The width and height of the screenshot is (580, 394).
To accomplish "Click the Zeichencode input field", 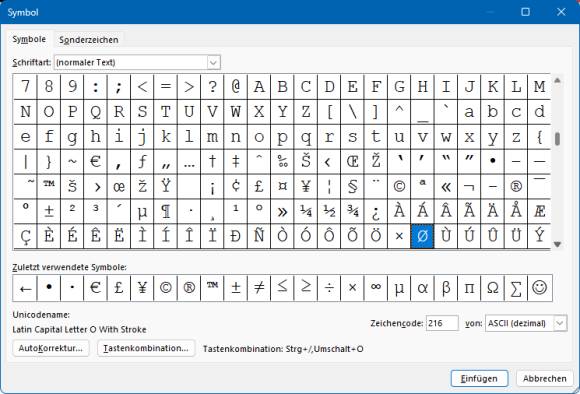I will 442,323.
